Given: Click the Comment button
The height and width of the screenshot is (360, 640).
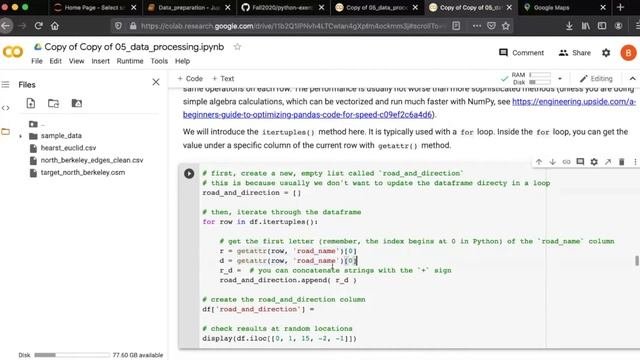Looking at the screenshot, I should 521,53.
